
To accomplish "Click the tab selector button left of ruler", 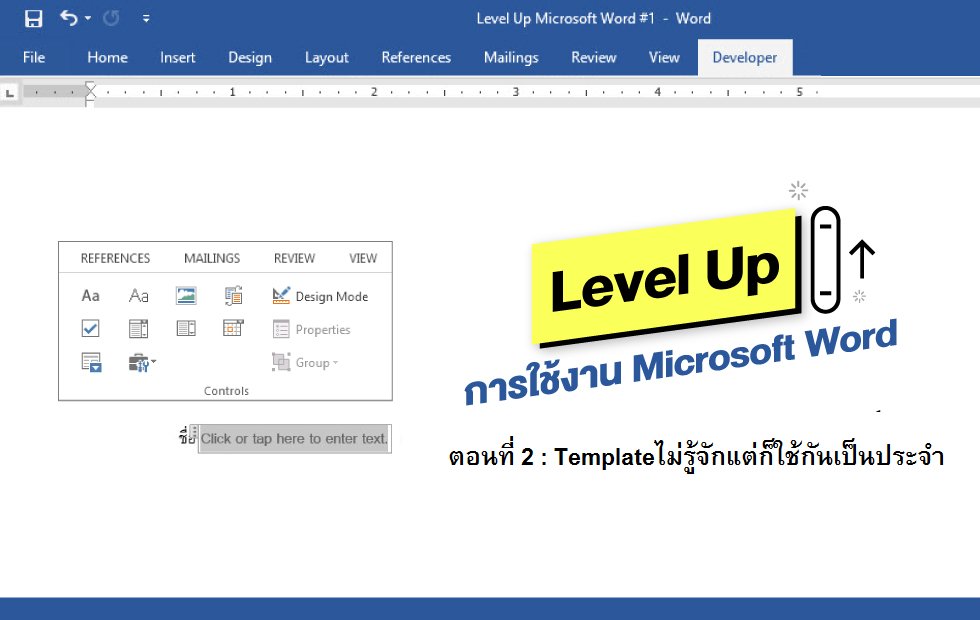I will pos(10,93).
